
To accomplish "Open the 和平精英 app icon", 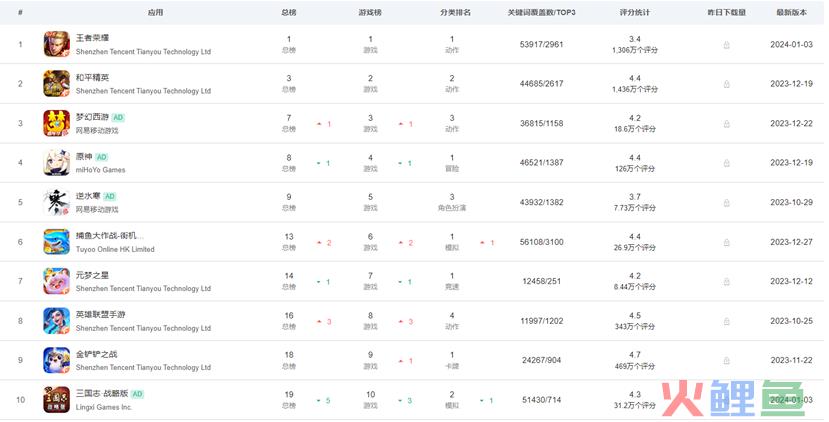I will tap(57, 84).
